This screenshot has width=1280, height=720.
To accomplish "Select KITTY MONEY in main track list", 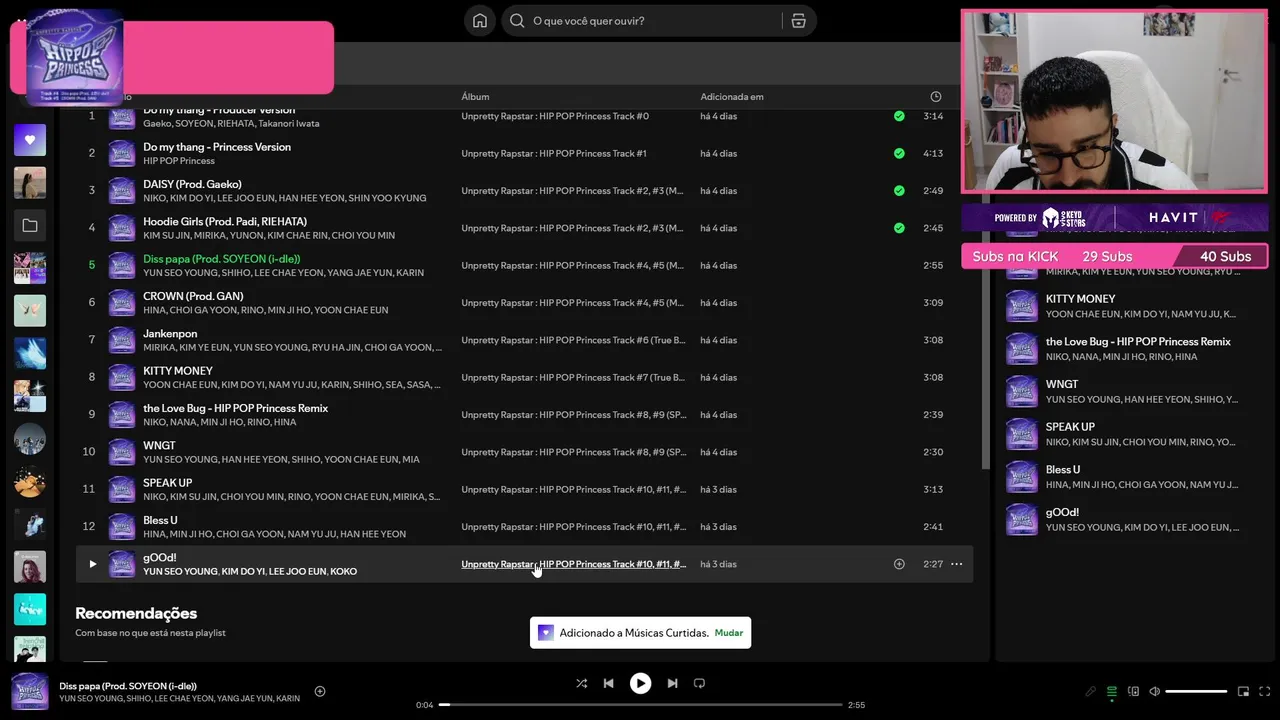I will (178, 371).
